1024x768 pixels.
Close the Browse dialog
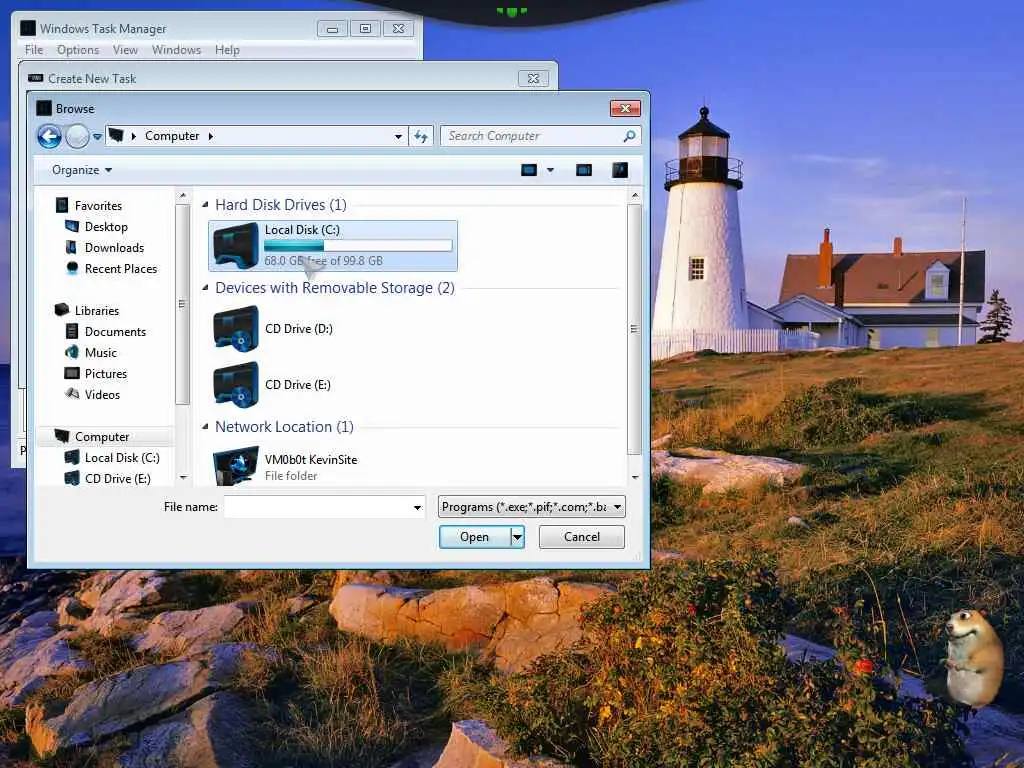625,108
